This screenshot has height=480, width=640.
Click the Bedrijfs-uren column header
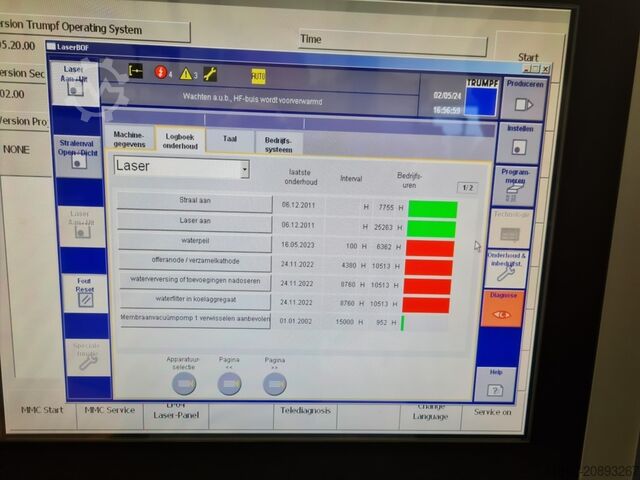click(x=409, y=180)
